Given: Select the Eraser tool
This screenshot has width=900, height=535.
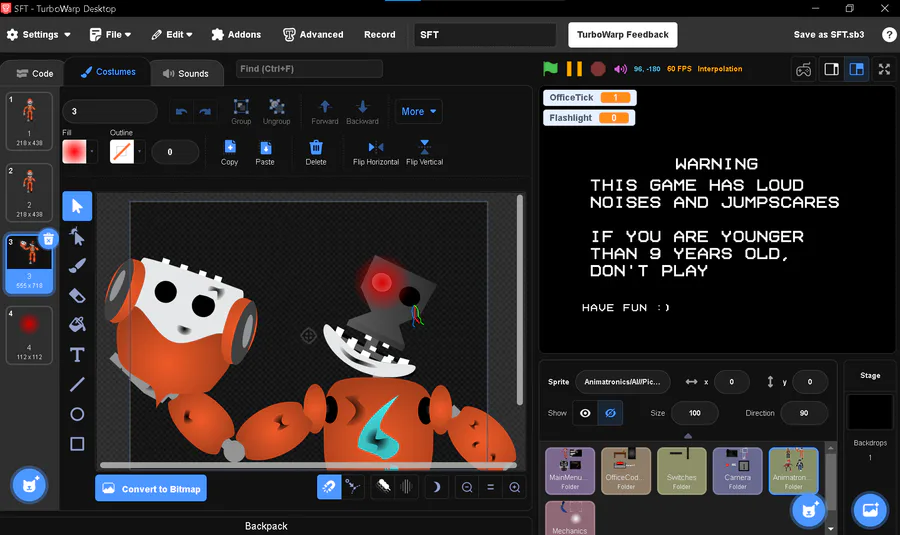Looking at the screenshot, I should [77, 296].
